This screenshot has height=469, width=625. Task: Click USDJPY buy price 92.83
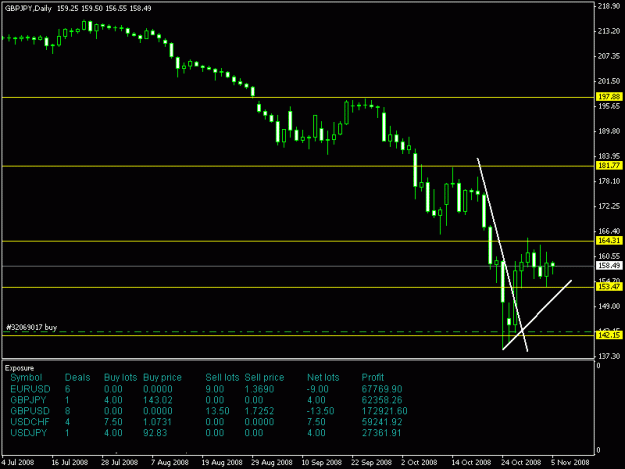(x=155, y=433)
